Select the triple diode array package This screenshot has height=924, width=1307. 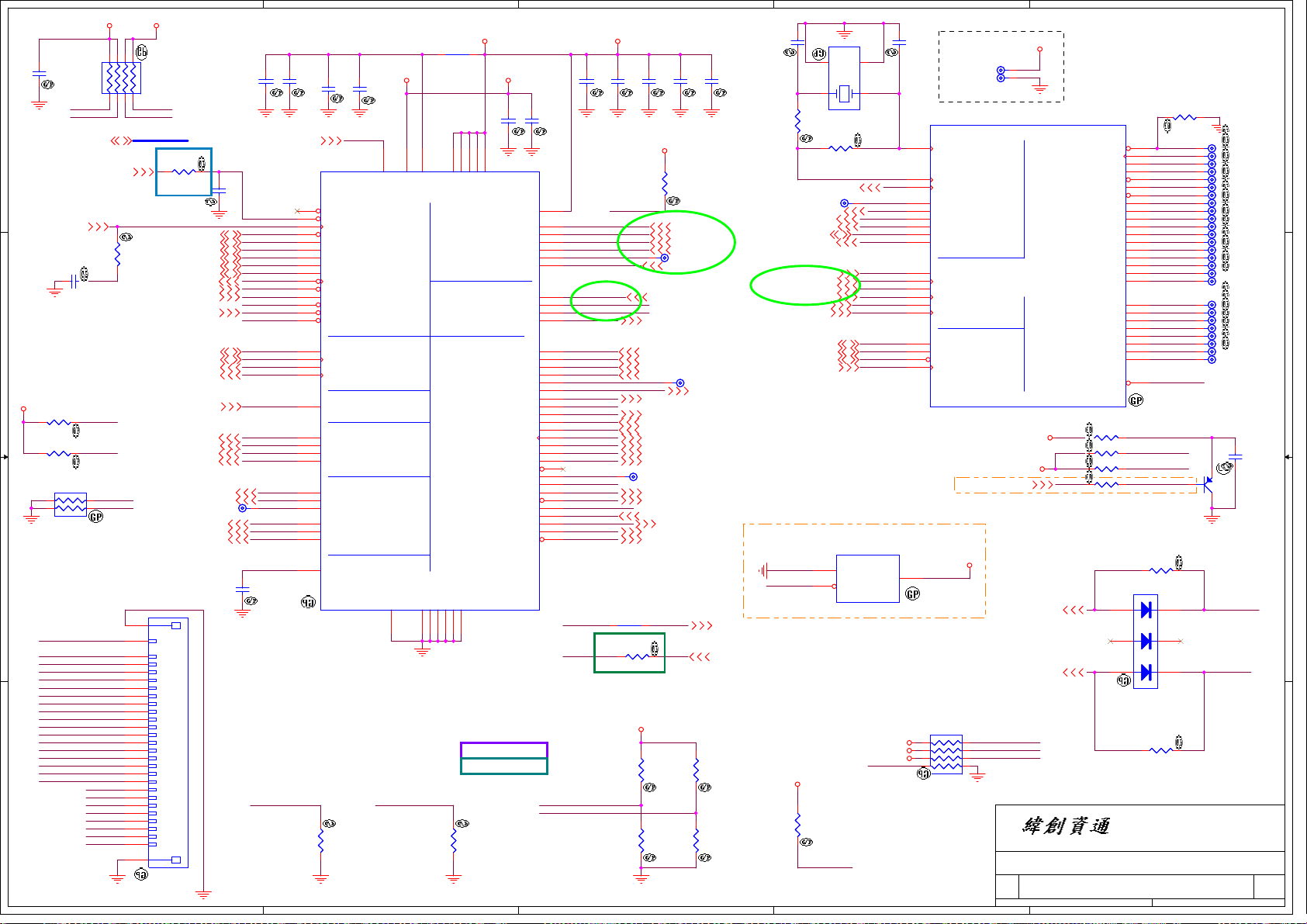(x=1146, y=642)
